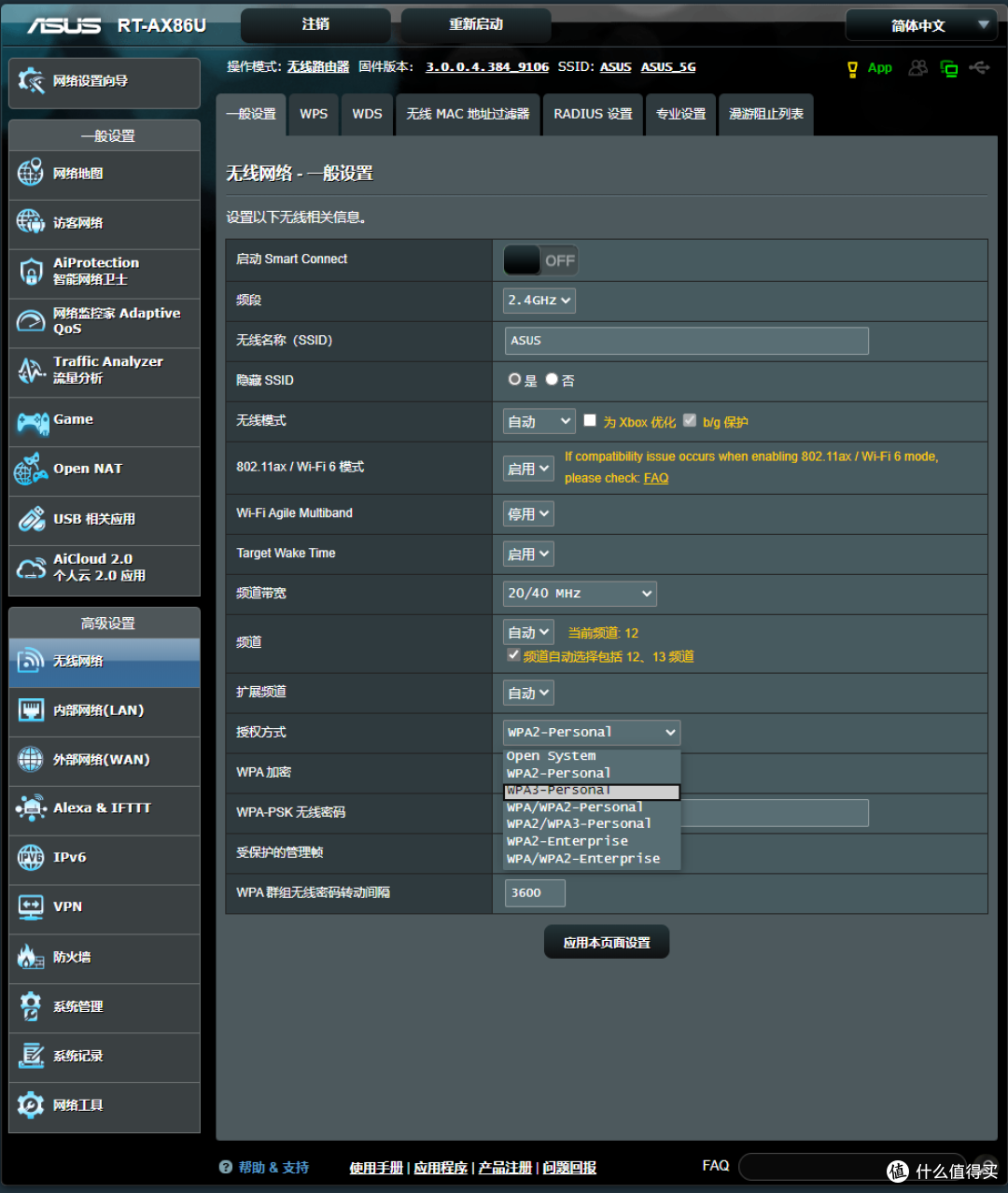The height and width of the screenshot is (1193, 1008).
Task: Open the 无线模式 自动 dropdown
Action: pos(539,422)
